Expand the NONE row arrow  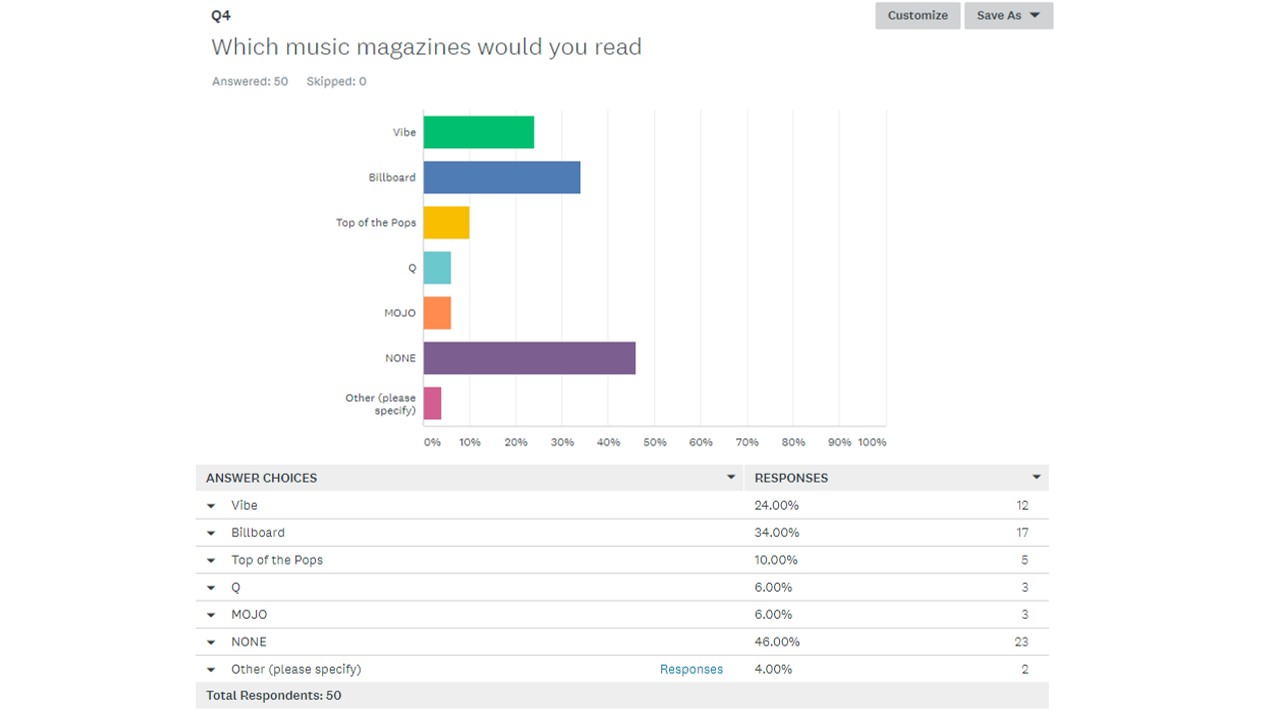click(211, 642)
